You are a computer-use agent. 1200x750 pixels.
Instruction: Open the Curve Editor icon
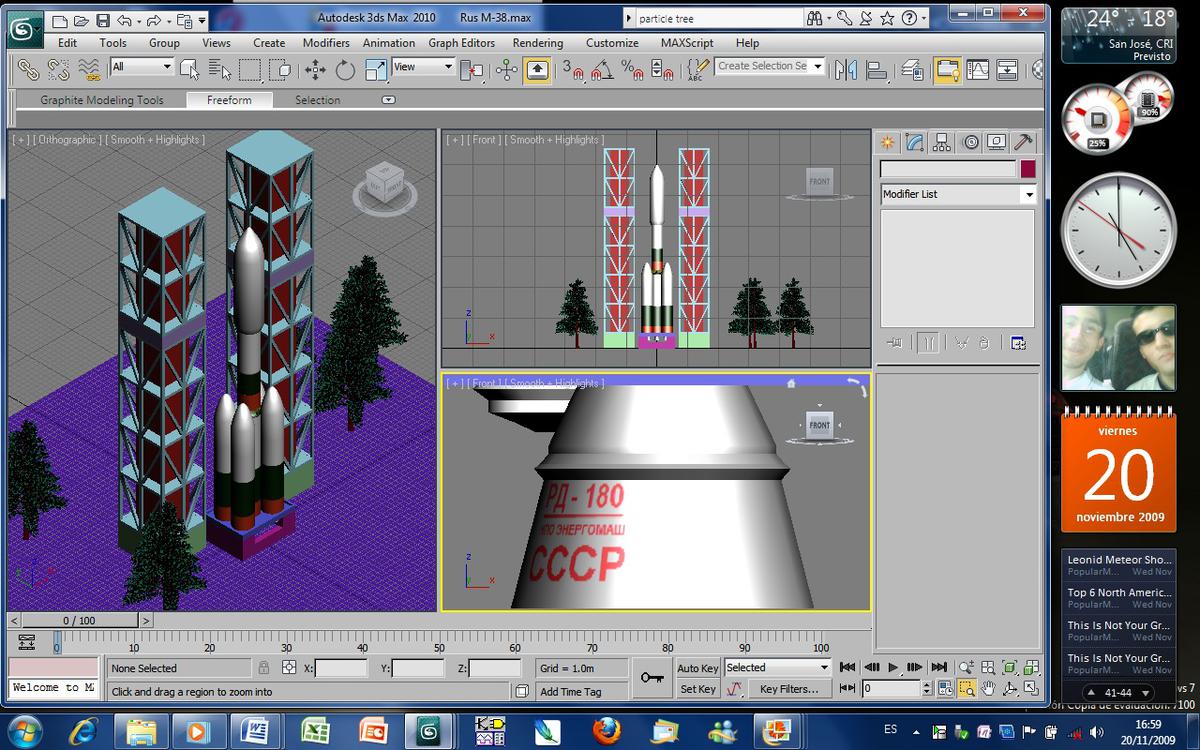(977, 69)
